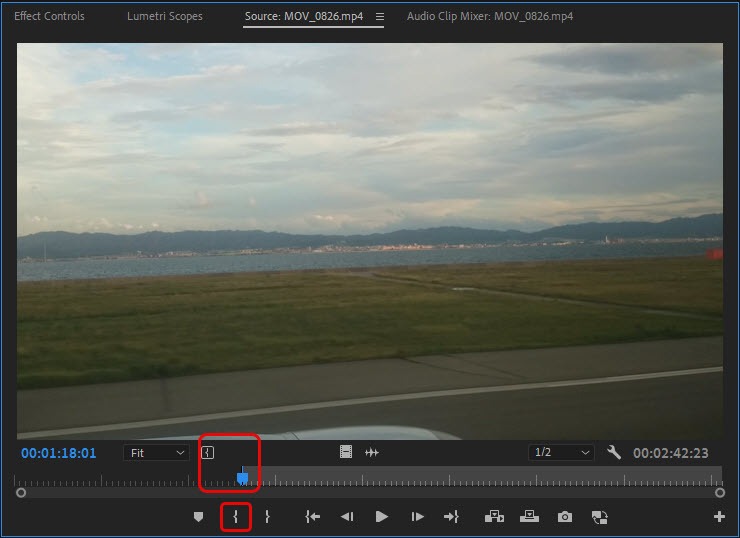Image resolution: width=740 pixels, height=538 pixels.
Task: Click the Add Marker icon
Action: pyautogui.click(x=198, y=517)
